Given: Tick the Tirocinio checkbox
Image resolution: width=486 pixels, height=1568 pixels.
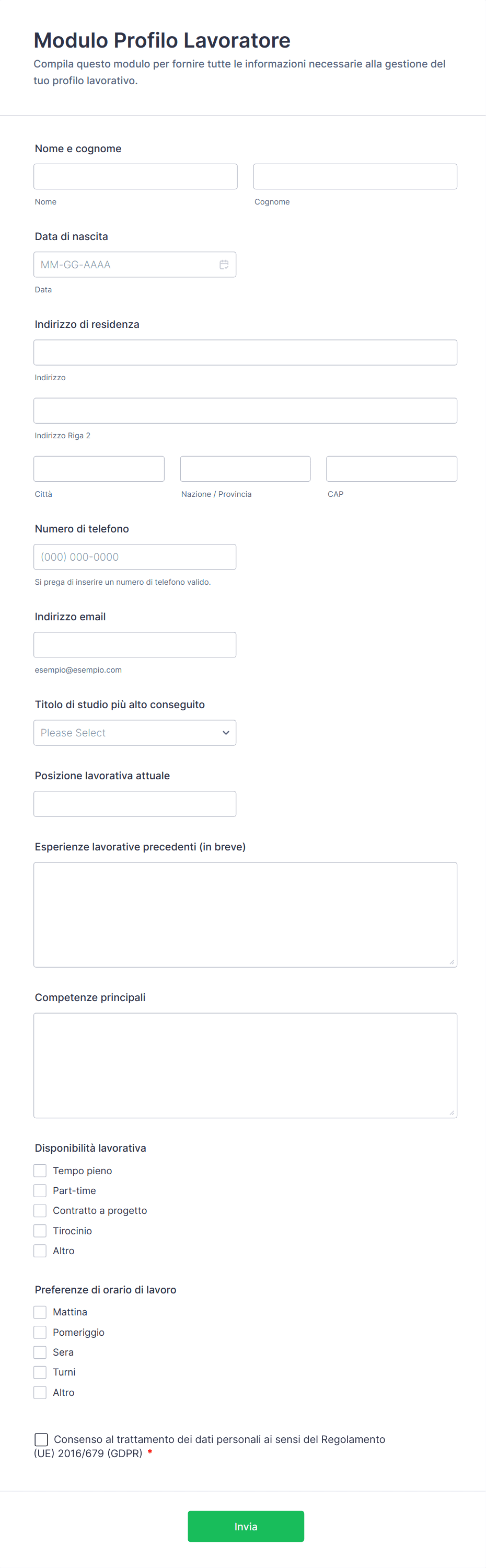Looking at the screenshot, I should [40, 1231].
